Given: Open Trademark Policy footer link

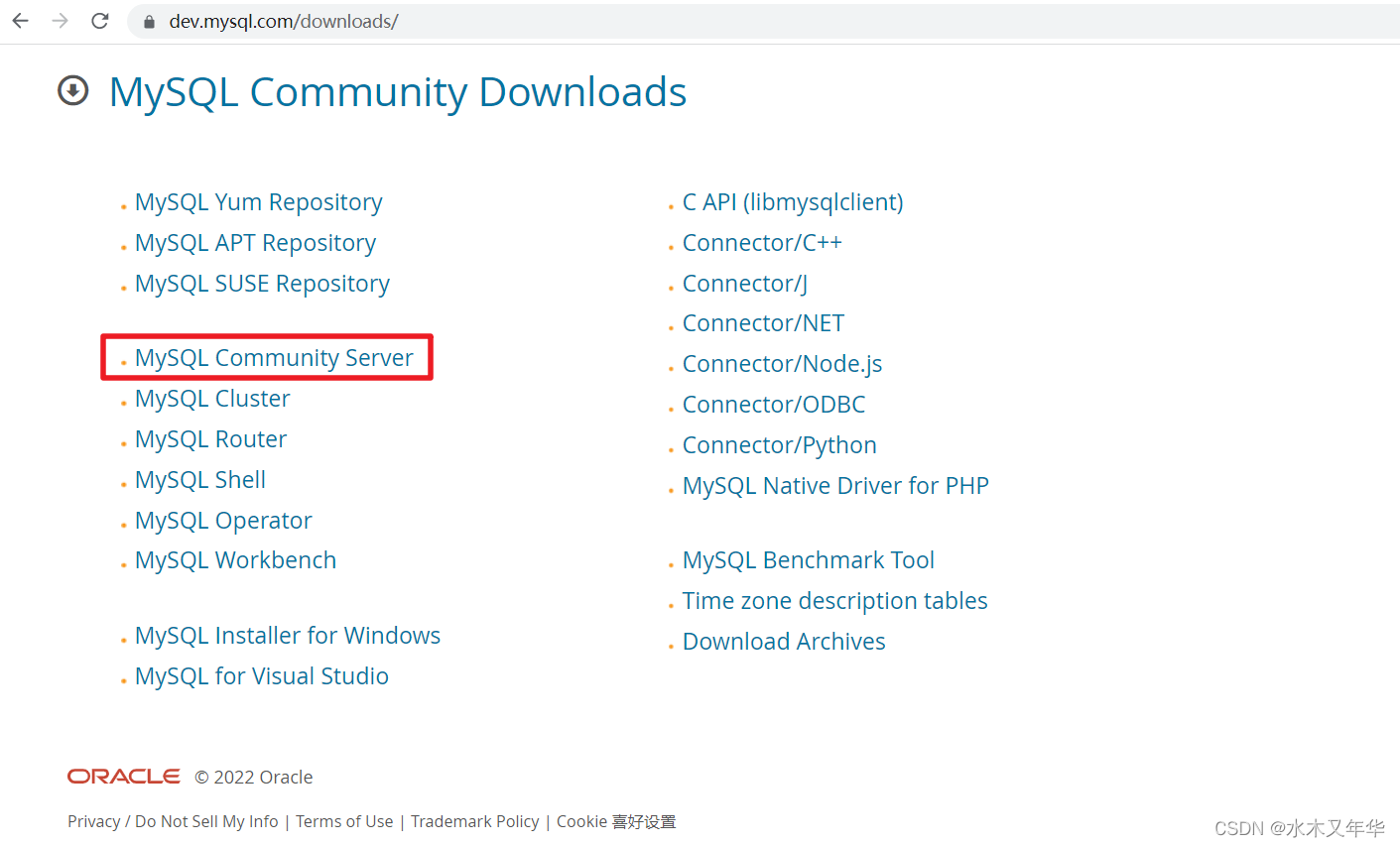Looking at the screenshot, I should [475, 821].
